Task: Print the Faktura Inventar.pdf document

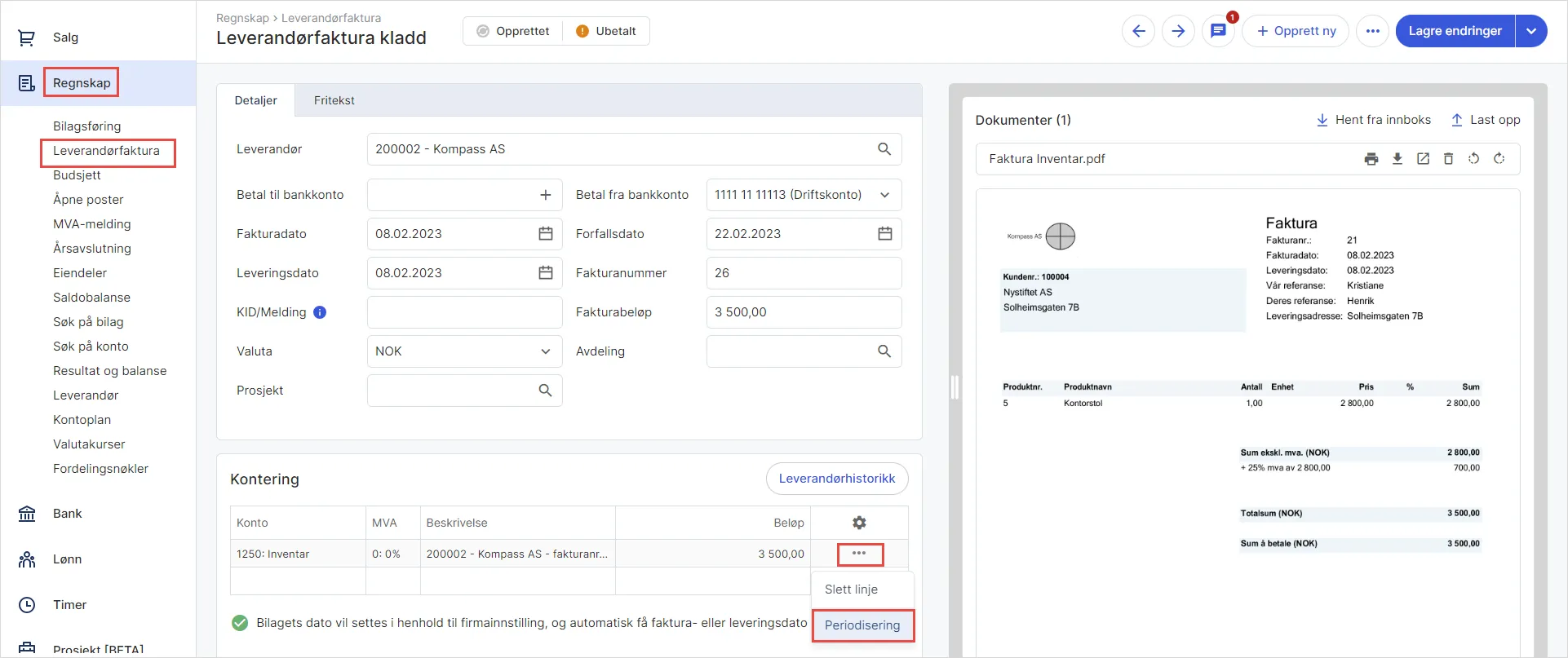Action: click(1371, 159)
